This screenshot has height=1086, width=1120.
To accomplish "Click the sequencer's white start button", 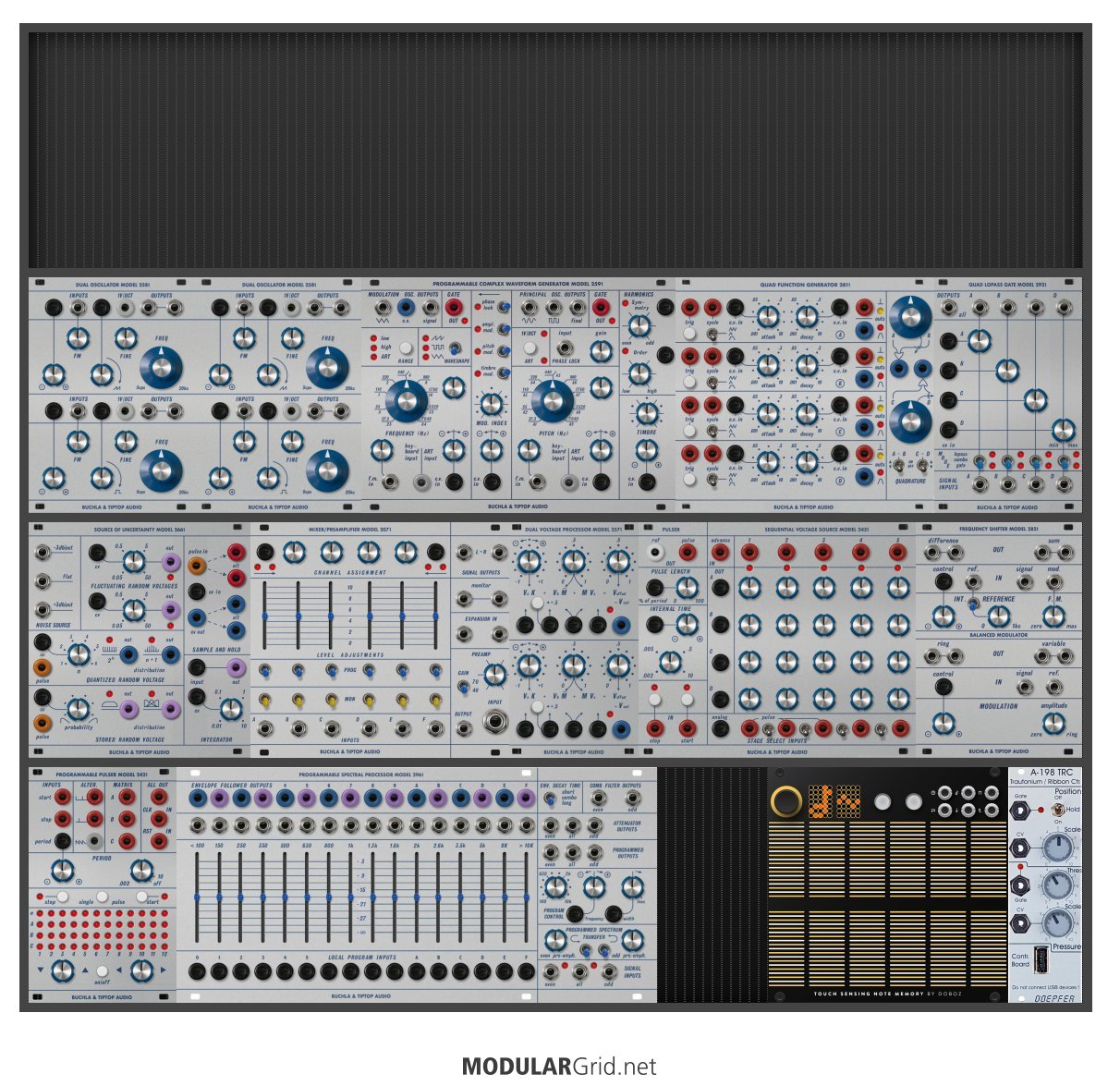I will pos(688,700).
